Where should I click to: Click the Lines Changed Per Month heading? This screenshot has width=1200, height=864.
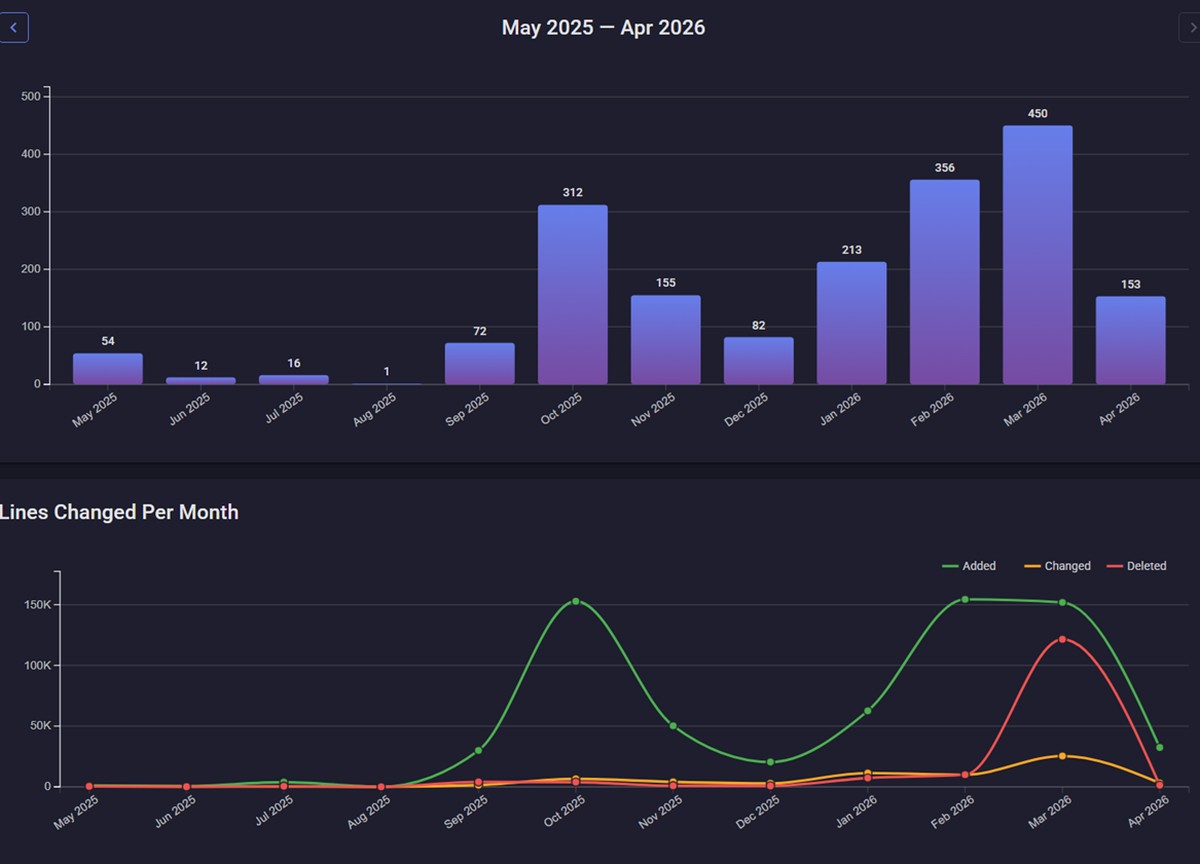(119, 512)
